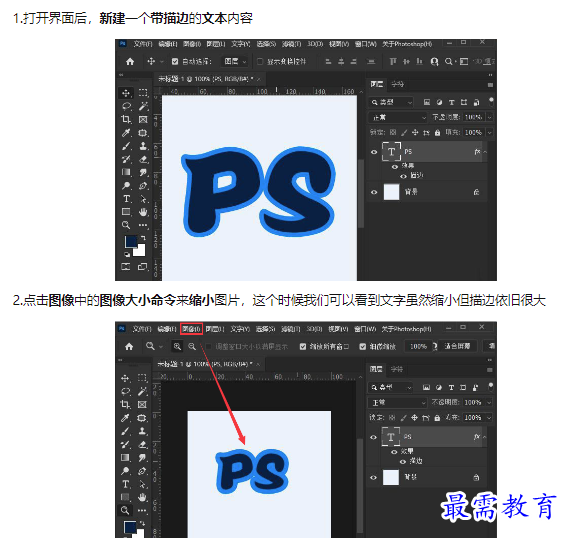Click the Home icon in the second screenshot
Viewport: 565px width, 538px height.
[129, 347]
